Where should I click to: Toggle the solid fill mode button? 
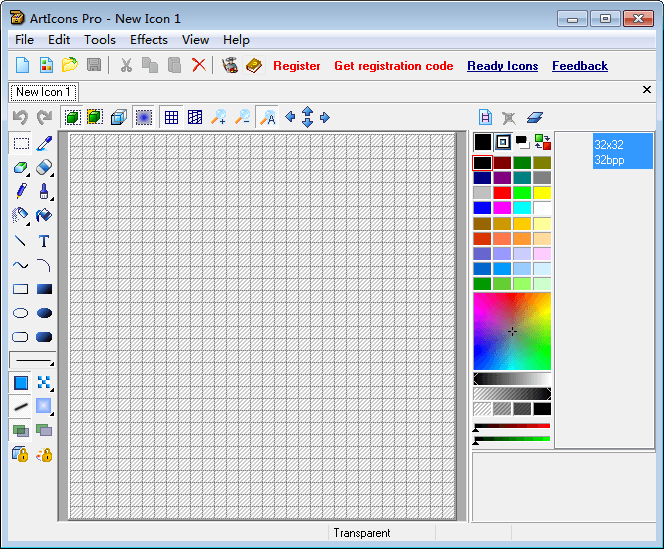pyautogui.click(x=20, y=382)
